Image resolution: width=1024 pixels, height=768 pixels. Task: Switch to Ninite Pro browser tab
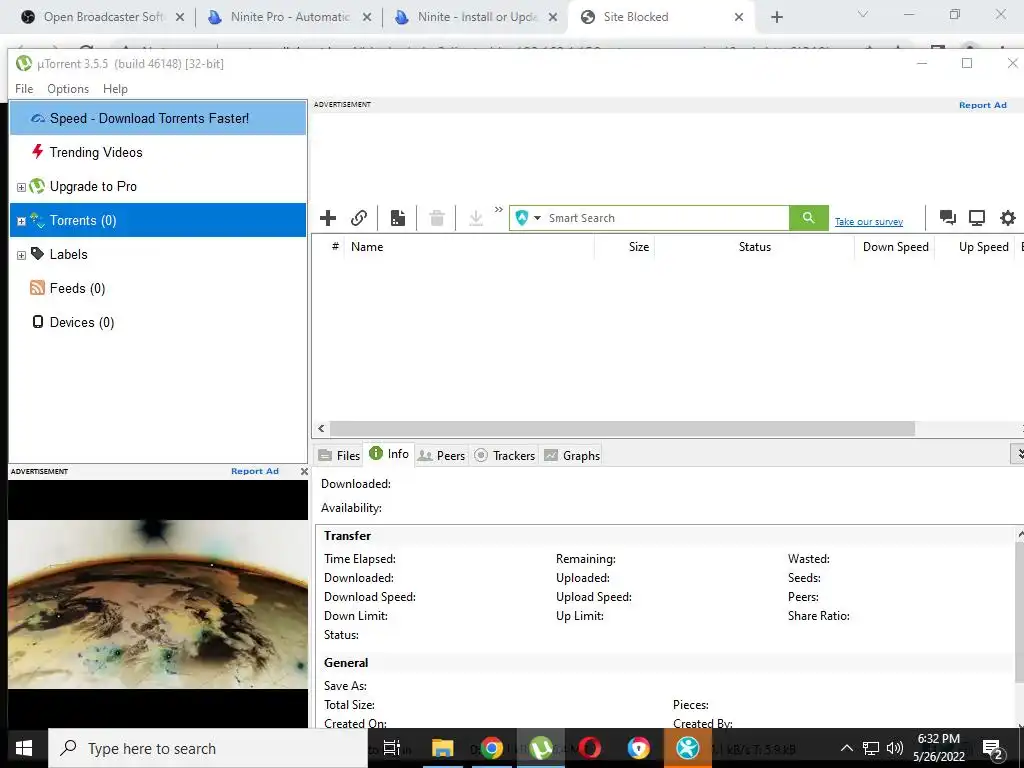click(290, 17)
